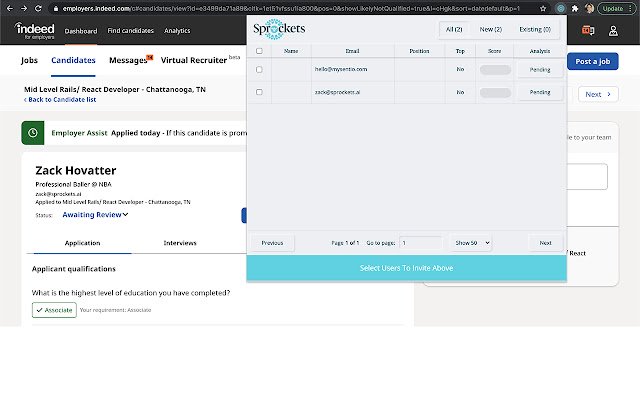This screenshot has width=640, height=400.
Task: Go back using the browser back arrow
Action: tap(10, 8)
